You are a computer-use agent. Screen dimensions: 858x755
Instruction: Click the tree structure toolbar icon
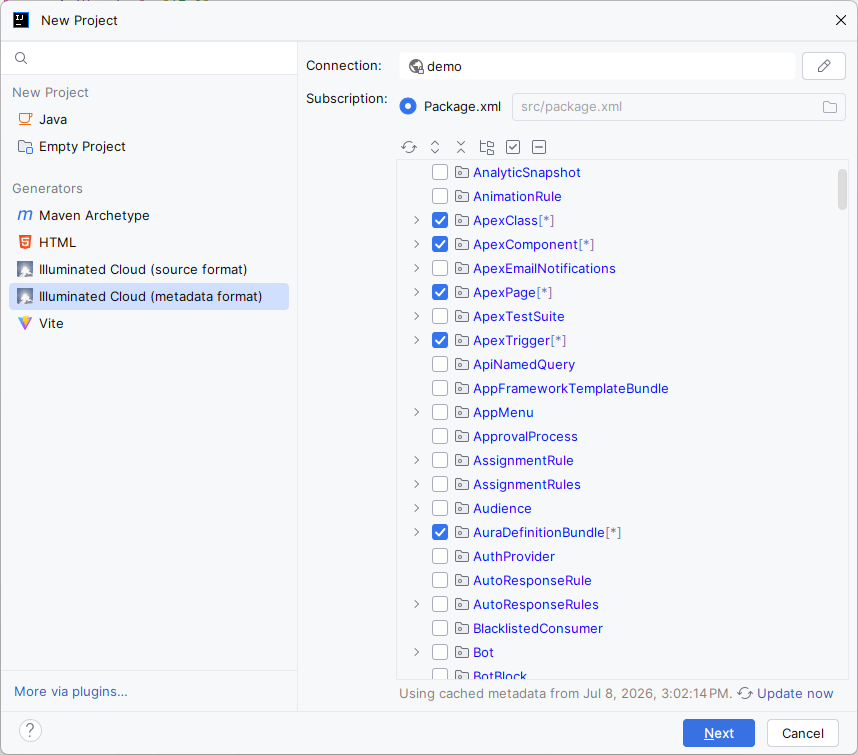(x=487, y=147)
